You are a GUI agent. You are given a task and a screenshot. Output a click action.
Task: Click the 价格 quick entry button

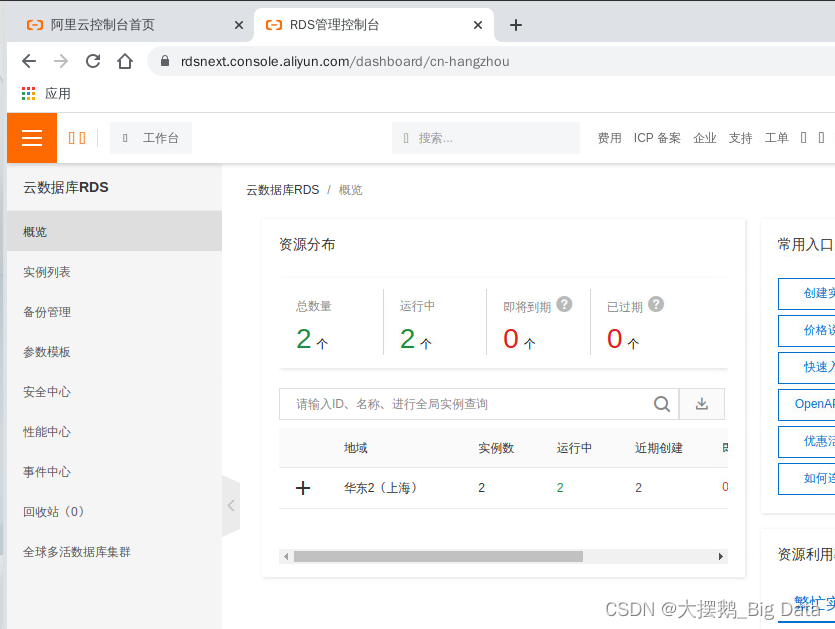tap(806, 330)
